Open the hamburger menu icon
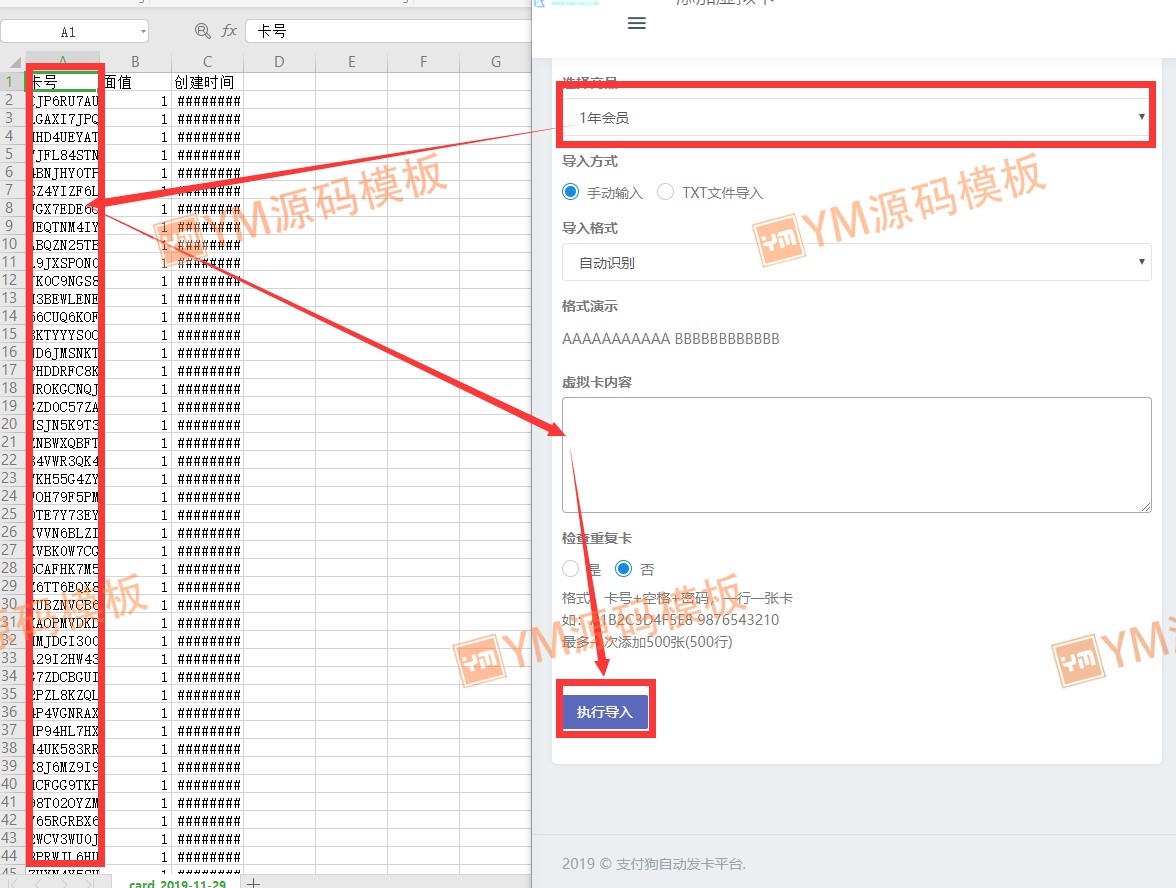 [636, 23]
